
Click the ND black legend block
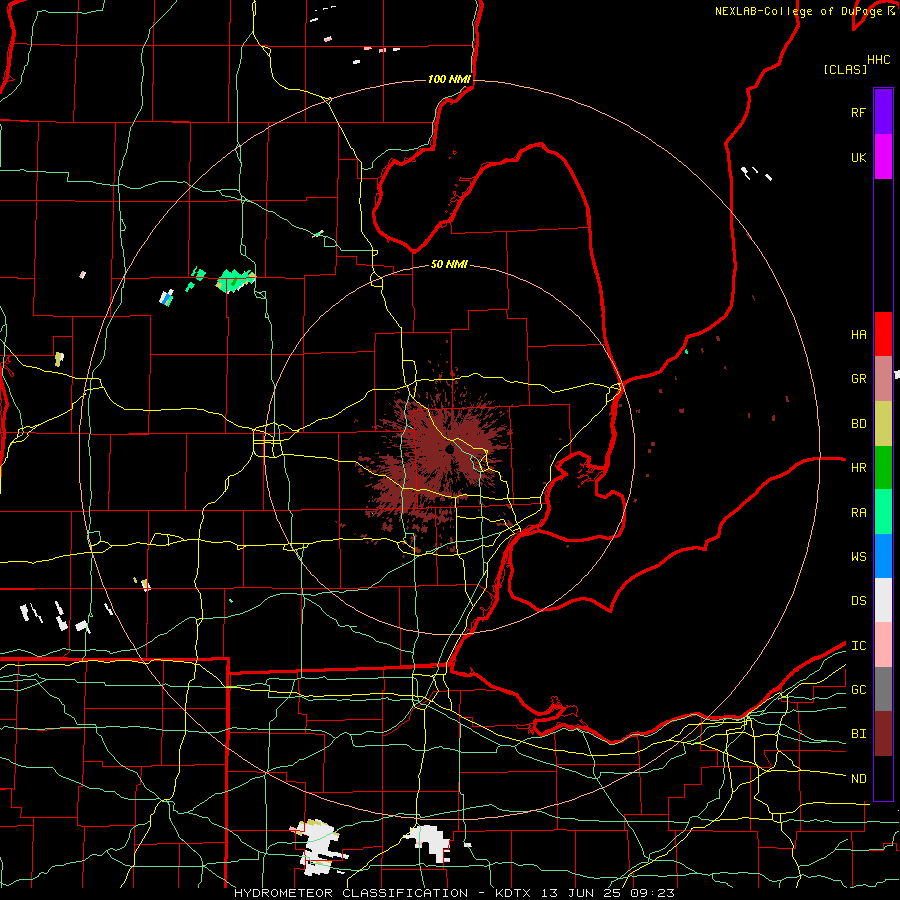883,778
